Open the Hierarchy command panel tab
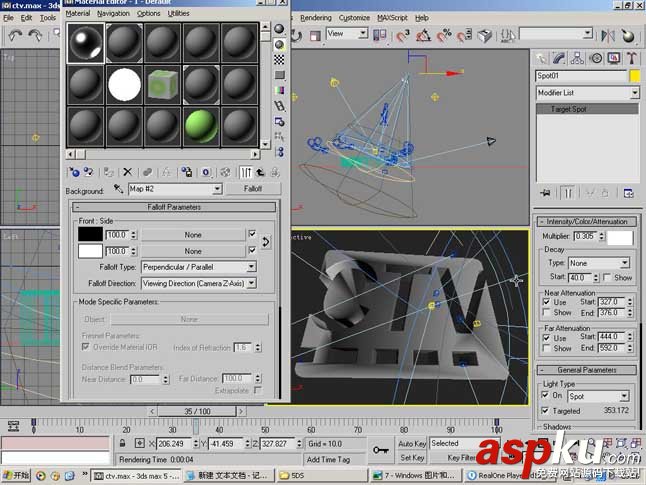Viewport: 646px width, 485px height. click(577, 59)
